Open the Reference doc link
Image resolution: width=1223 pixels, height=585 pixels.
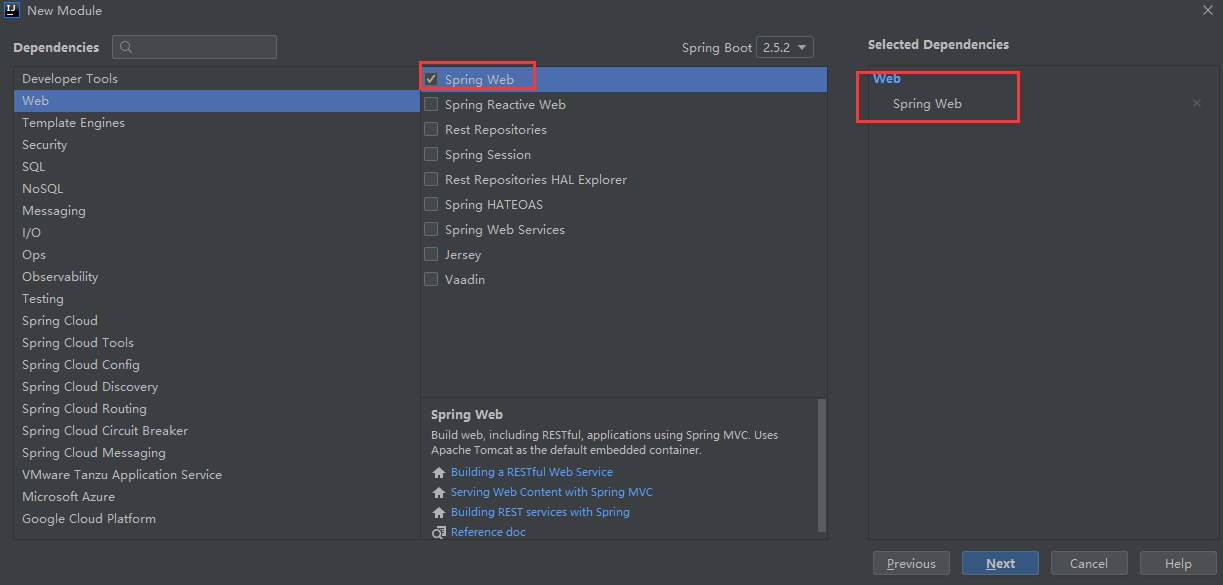488,532
